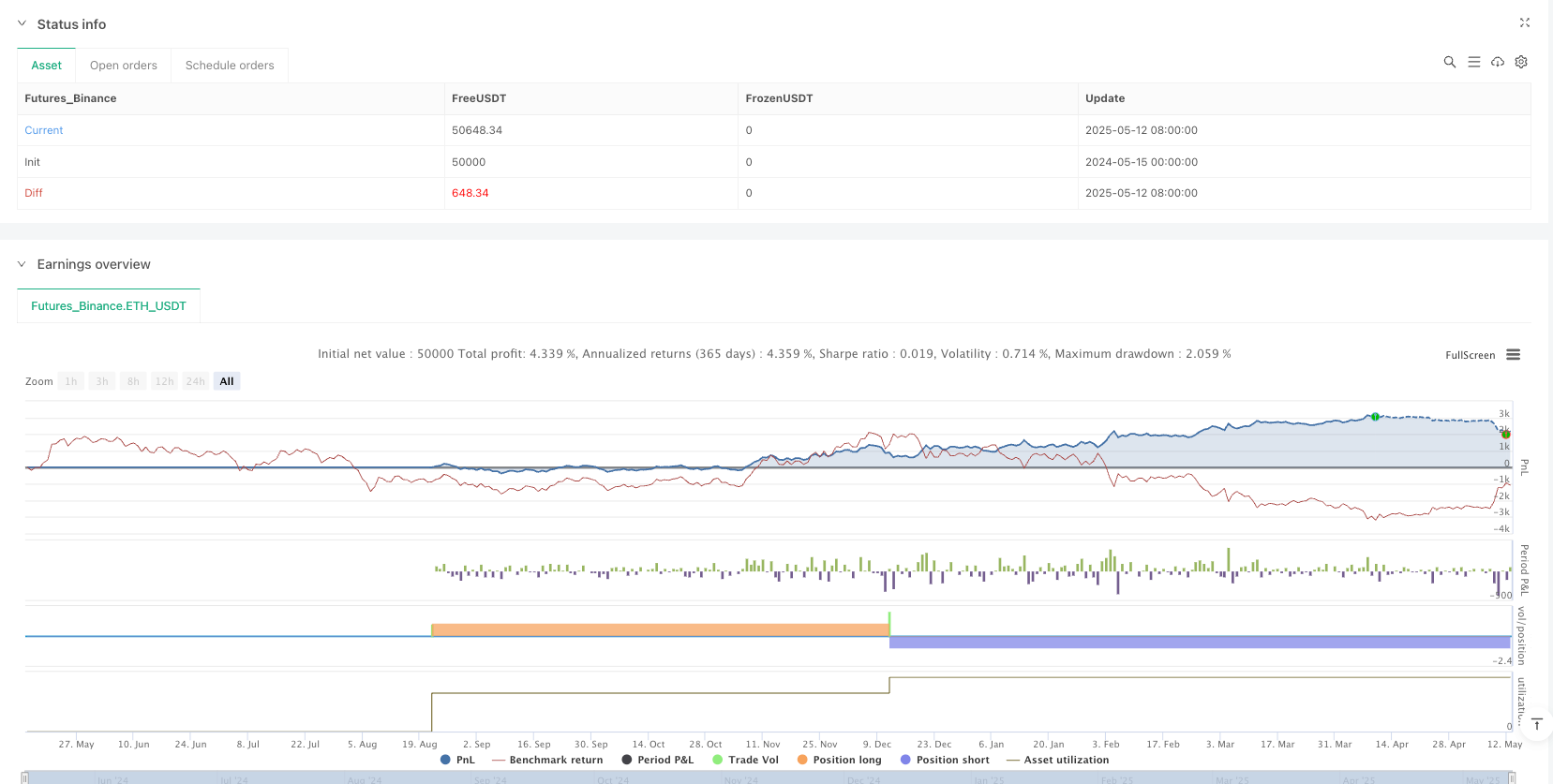Click the FullScreen button
1553x784 pixels.
coord(1470,355)
